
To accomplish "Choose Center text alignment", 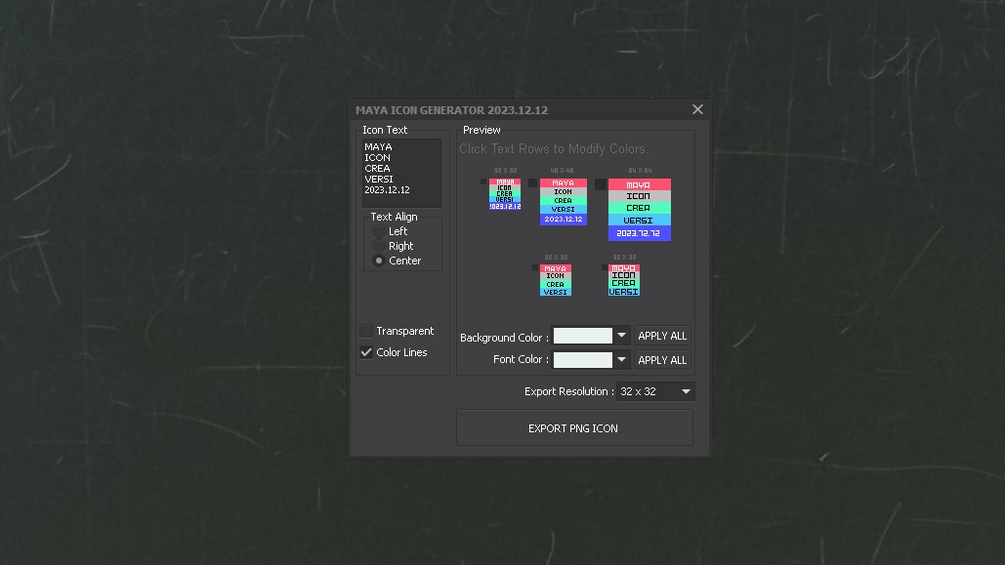I will [x=379, y=261].
